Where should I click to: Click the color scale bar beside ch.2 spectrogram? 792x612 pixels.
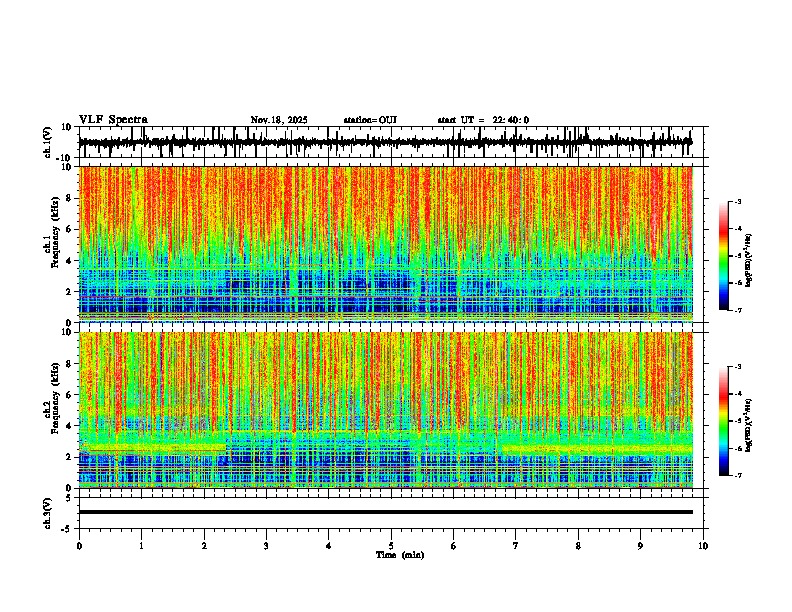[x=724, y=421]
